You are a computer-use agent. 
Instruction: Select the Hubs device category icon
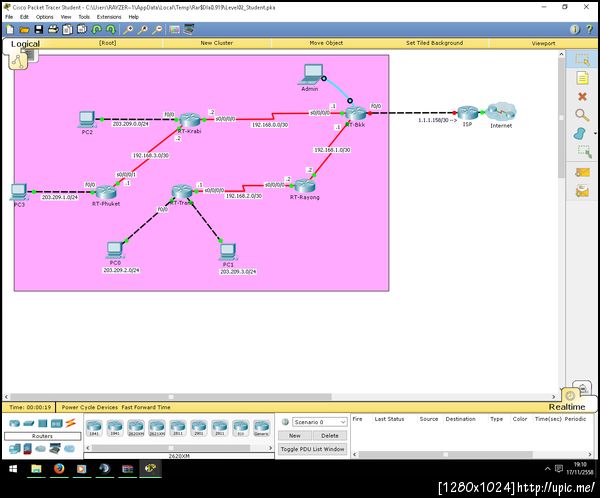coord(42,423)
